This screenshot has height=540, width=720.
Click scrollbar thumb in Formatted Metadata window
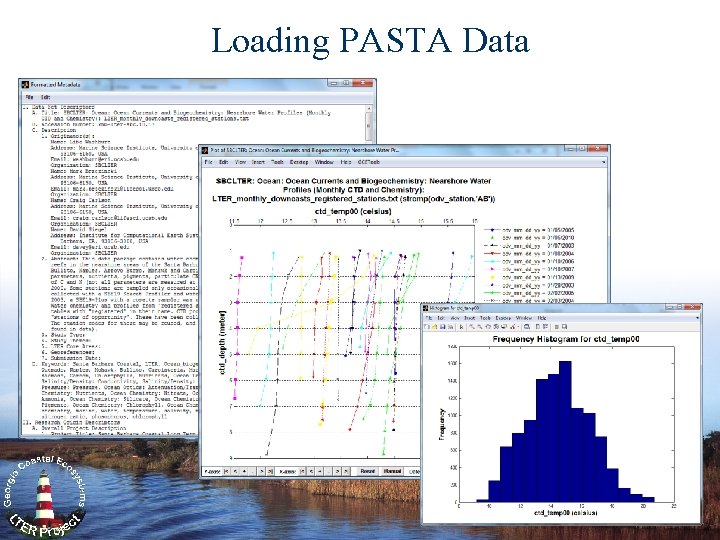click(x=368, y=125)
